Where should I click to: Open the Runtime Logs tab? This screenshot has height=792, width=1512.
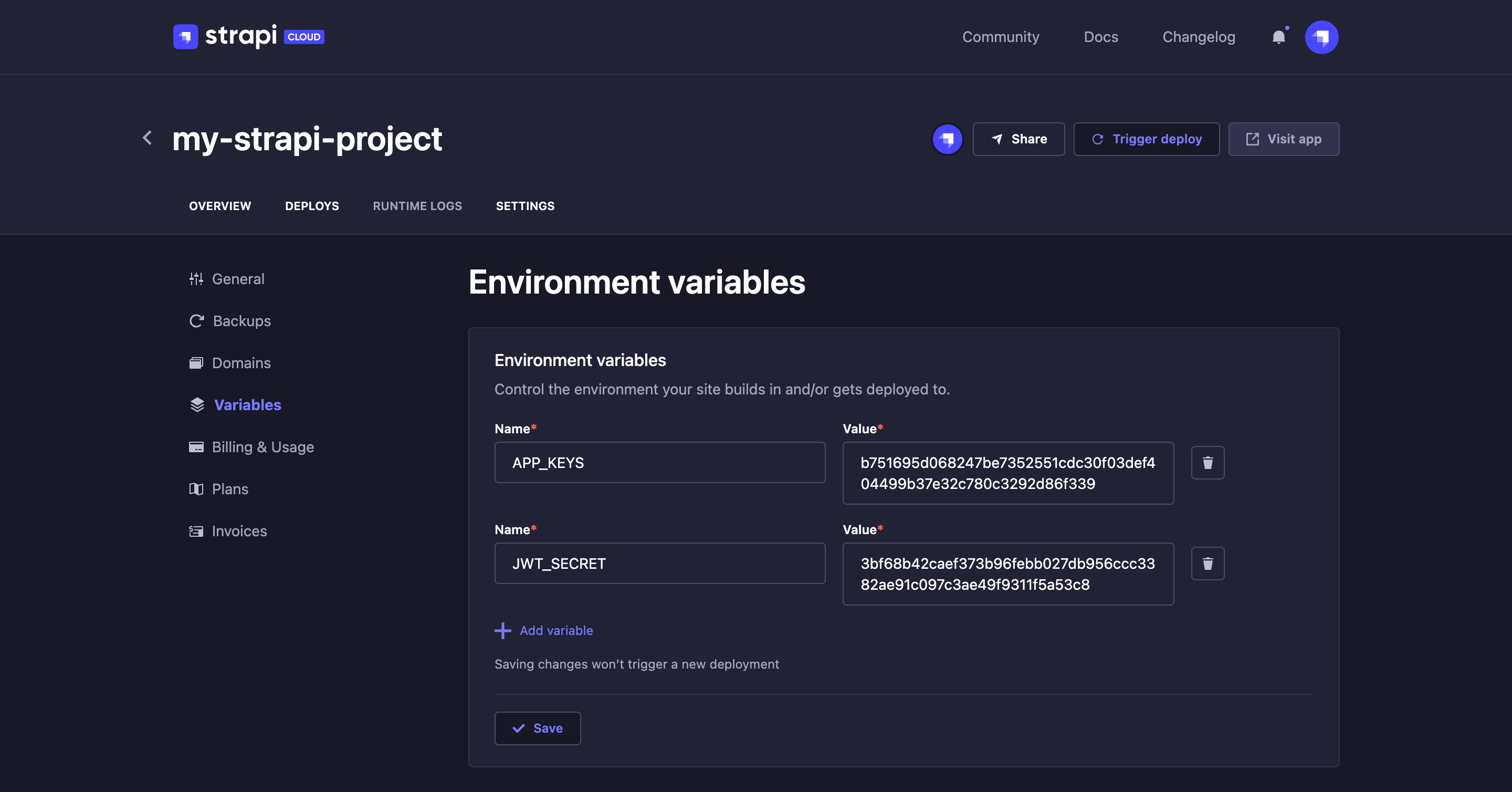417,206
